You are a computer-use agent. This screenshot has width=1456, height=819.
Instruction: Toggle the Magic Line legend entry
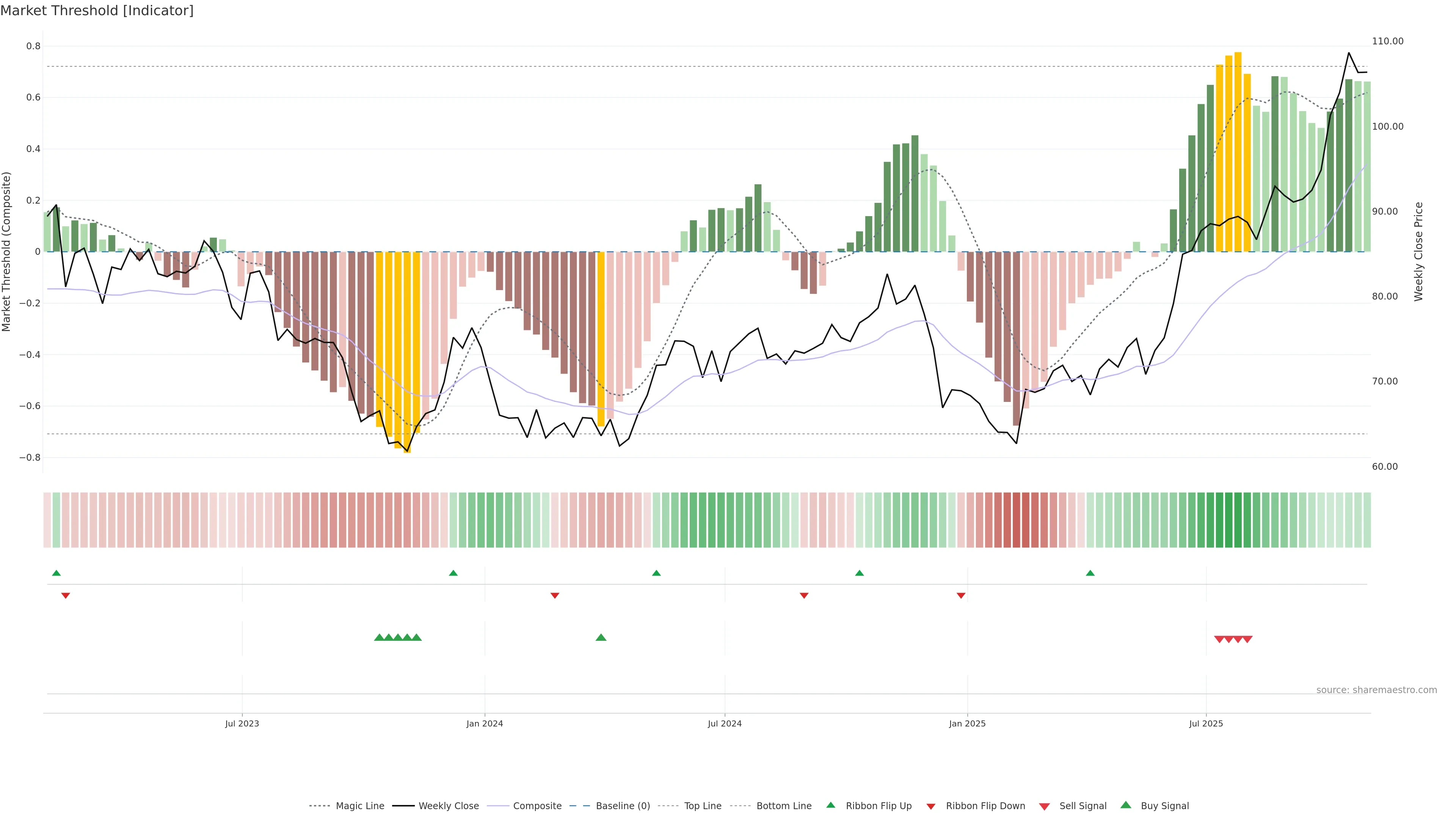click(x=359, y=806)
